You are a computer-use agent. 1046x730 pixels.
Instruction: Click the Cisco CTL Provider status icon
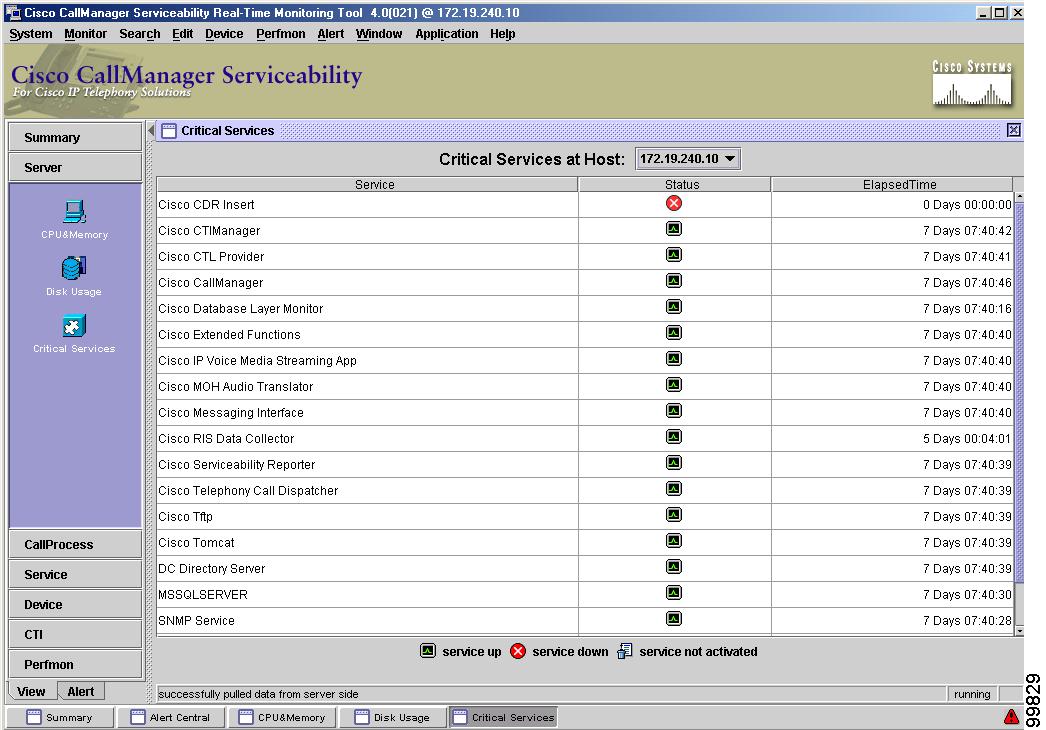[674, 255]
